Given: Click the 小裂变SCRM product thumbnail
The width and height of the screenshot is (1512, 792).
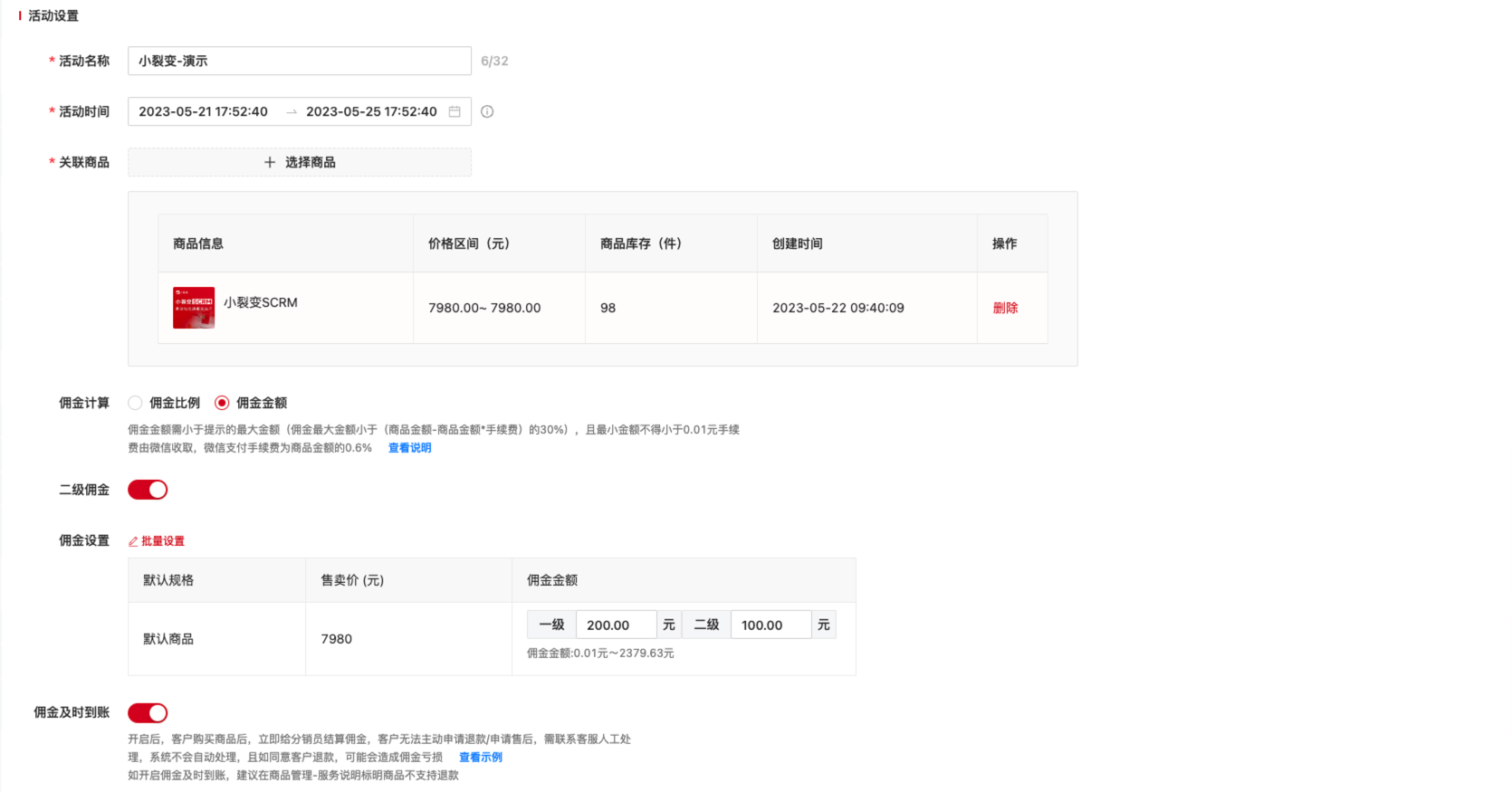Looking at the screenshot, I should [194, 308].
